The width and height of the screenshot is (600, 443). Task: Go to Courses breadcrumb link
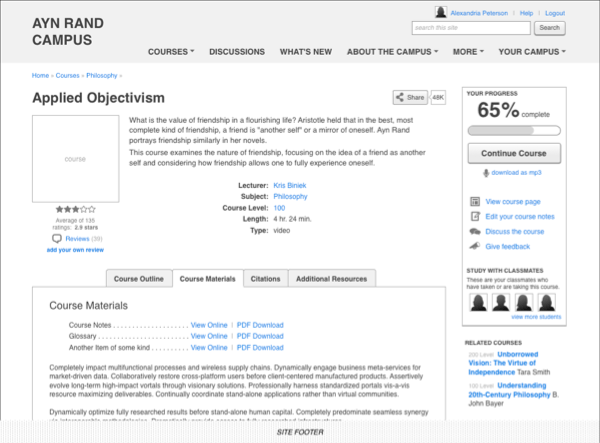coord(67,75)
